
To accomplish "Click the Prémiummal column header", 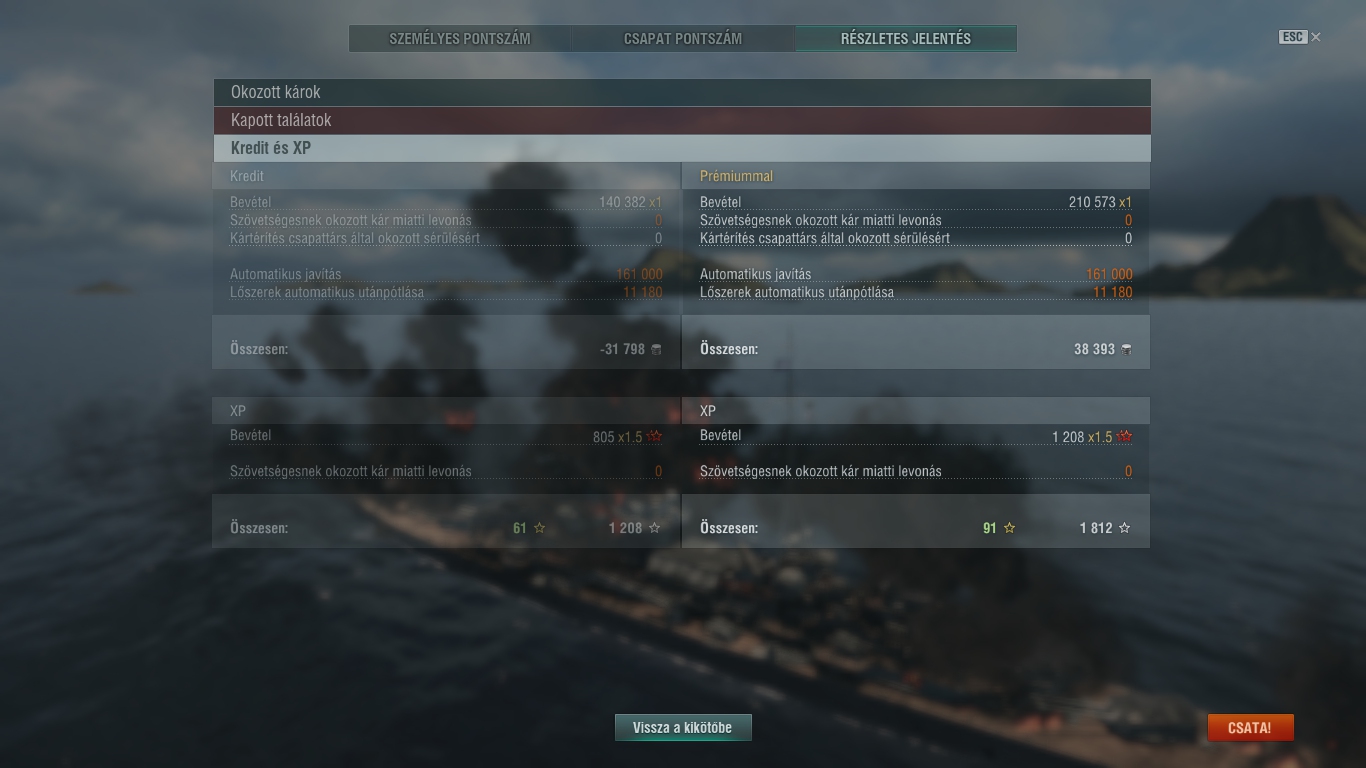I will tap(736, 176).
